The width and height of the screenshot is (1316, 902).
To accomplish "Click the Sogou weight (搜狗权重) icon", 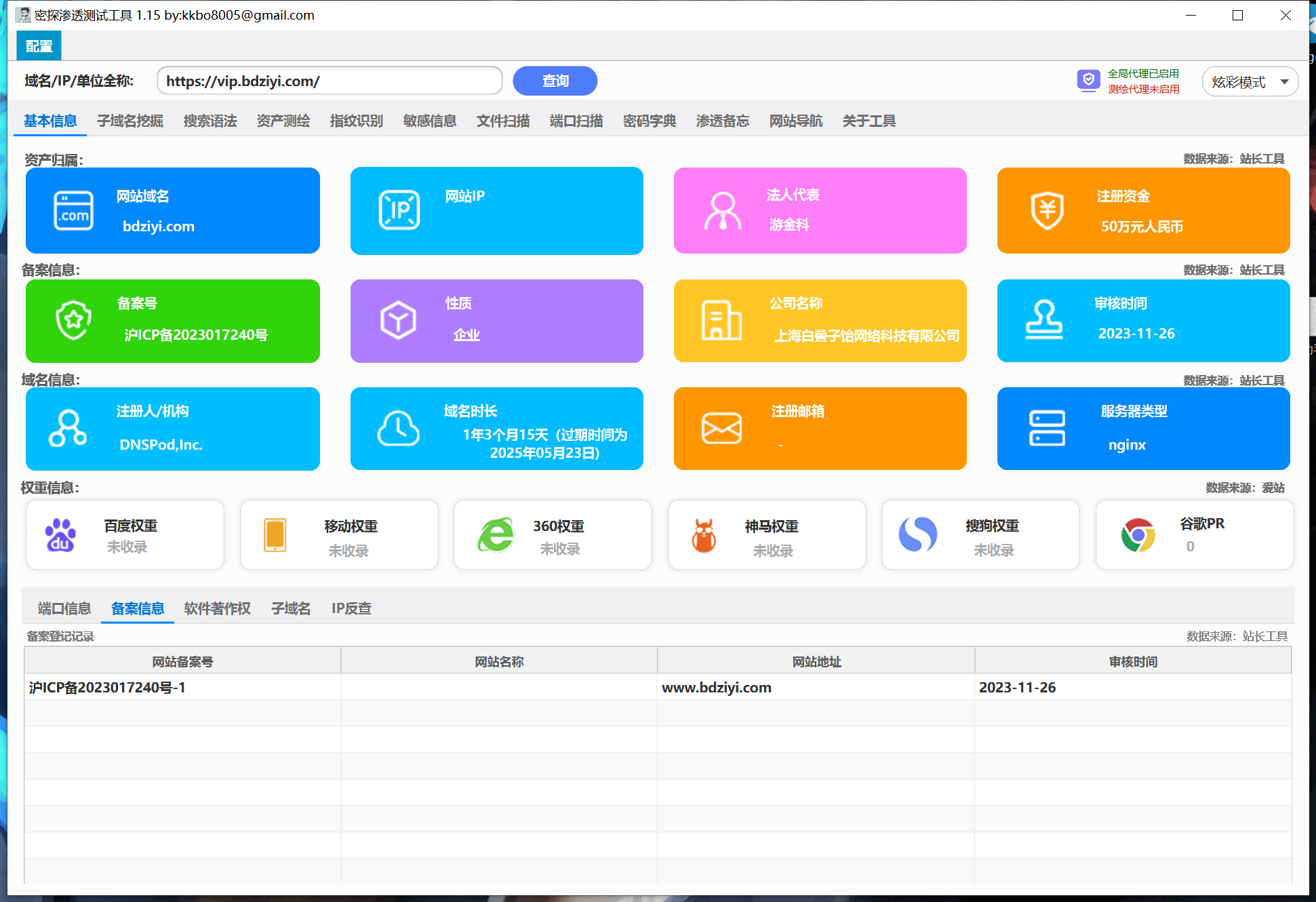I will (x=918, y=535).
